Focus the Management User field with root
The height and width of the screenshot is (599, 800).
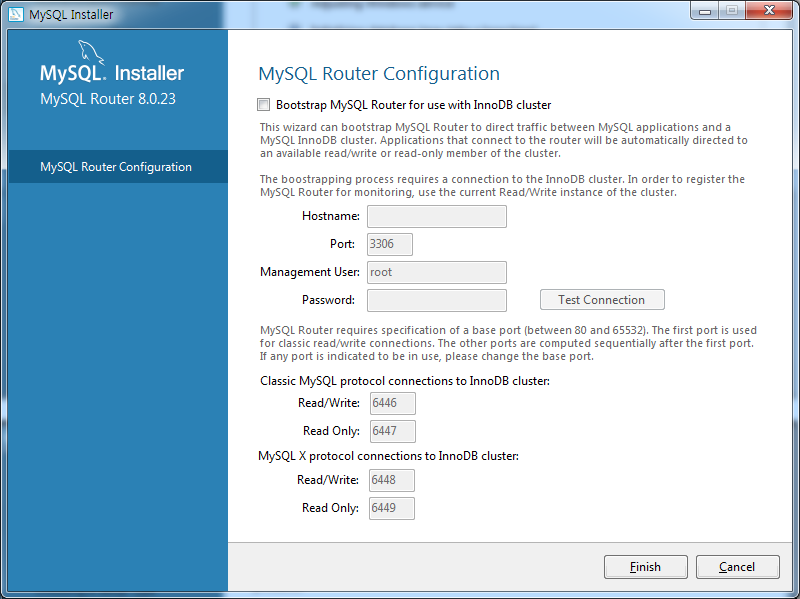[x=437, y=272]
